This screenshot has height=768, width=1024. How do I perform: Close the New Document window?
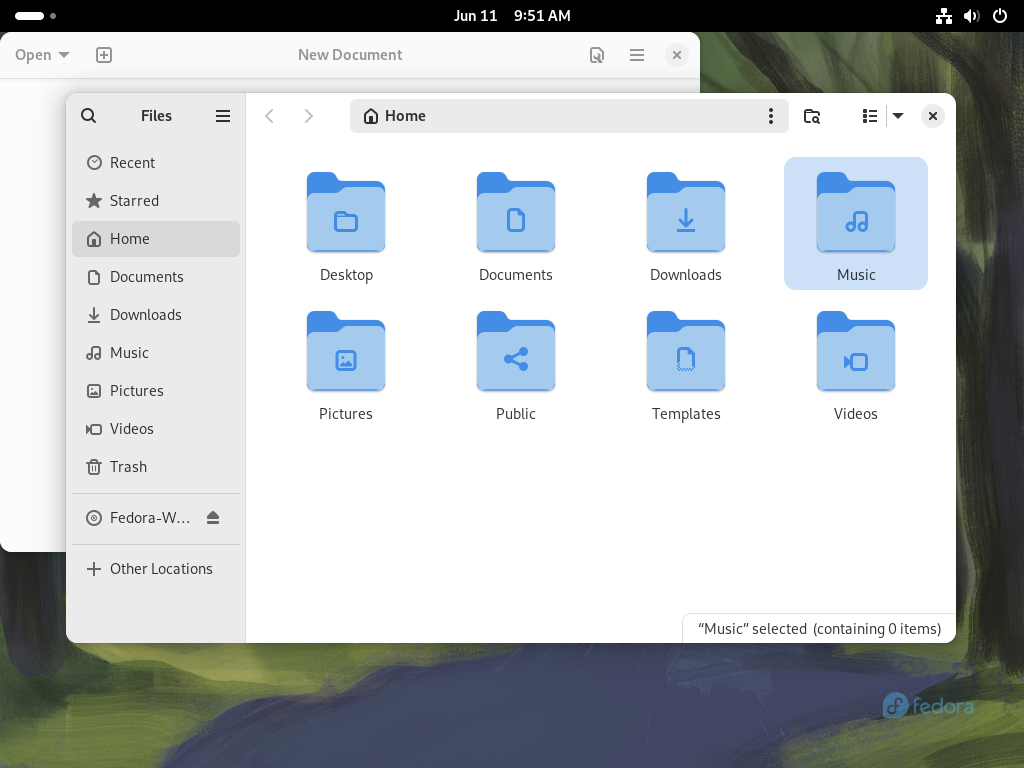click(x=677, y=55)
